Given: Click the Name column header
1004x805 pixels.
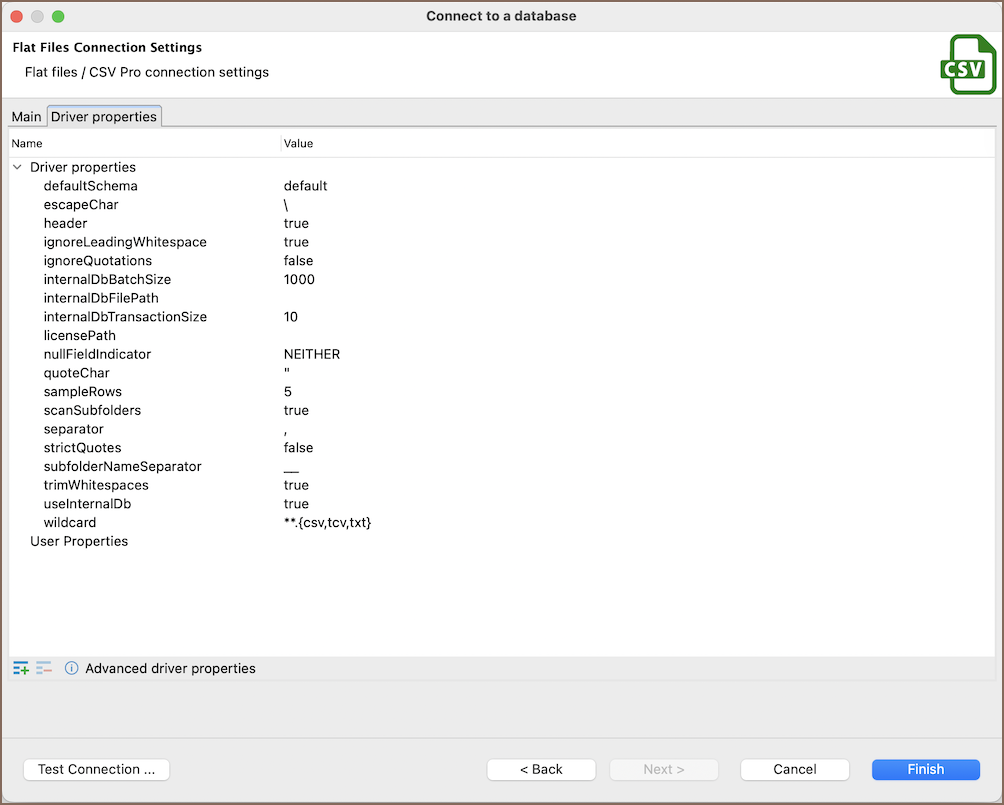Looking at the screenshot, I should (x=27, y=143).
